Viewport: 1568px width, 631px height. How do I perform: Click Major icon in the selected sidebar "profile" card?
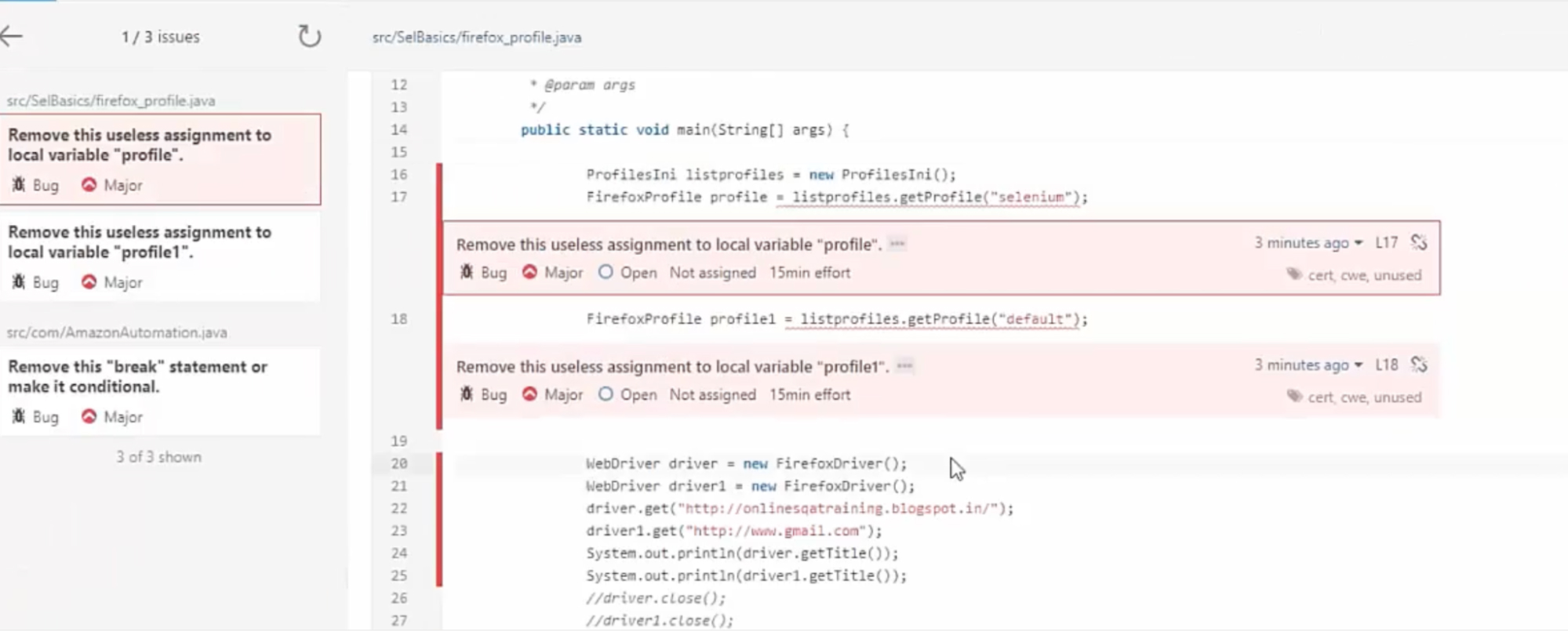89,185
